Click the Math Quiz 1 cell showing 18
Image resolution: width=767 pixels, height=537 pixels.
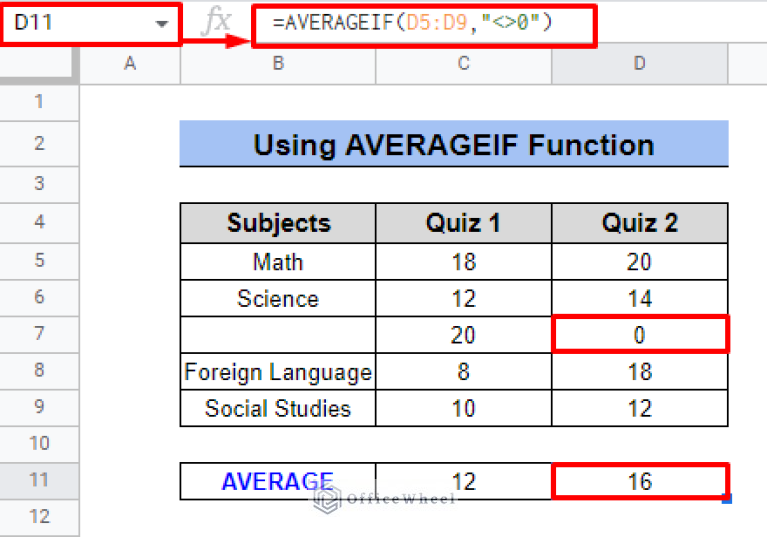click(x=463, y=262)
